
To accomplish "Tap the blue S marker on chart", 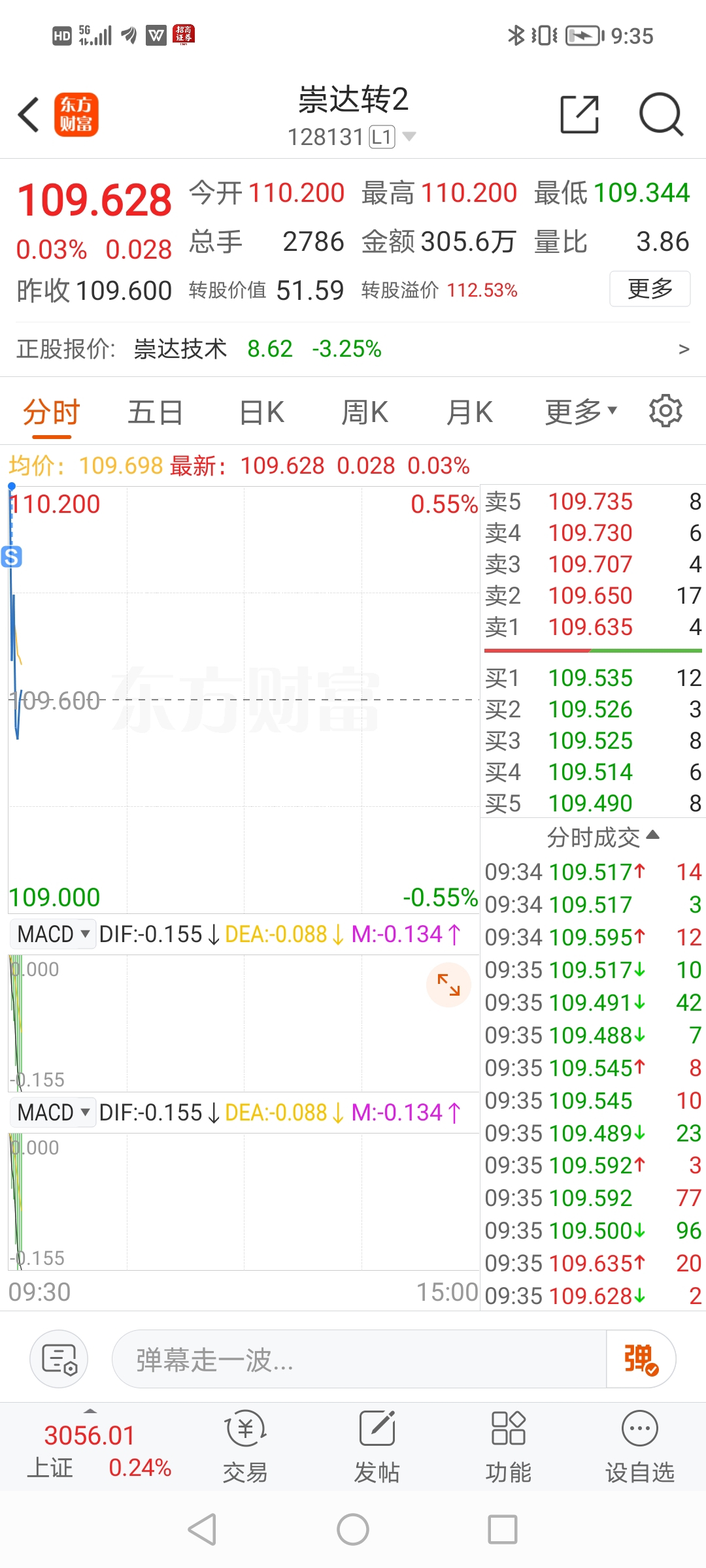I will (12, 557).
